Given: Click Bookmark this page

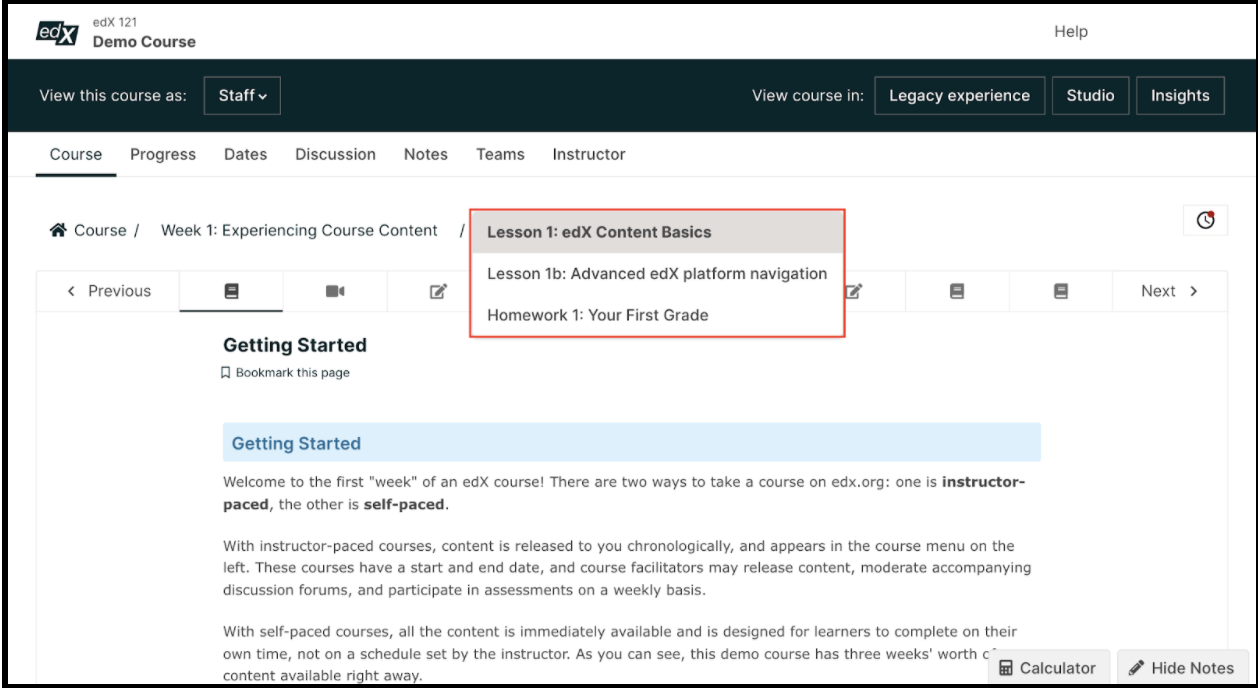Looking at the screenshot, I should [x=286, y=373].
